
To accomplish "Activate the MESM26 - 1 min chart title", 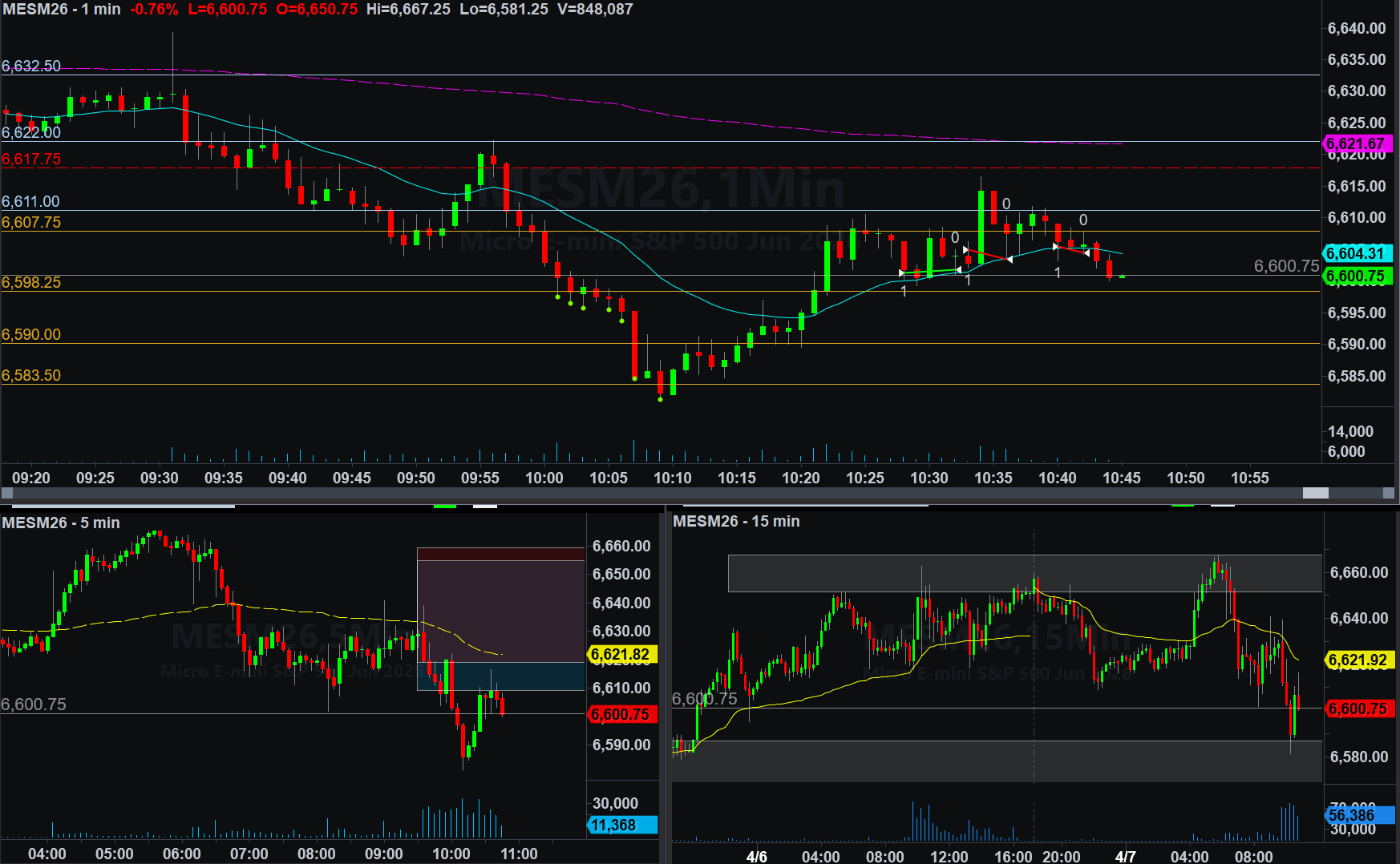I will [x=61, y=10].
